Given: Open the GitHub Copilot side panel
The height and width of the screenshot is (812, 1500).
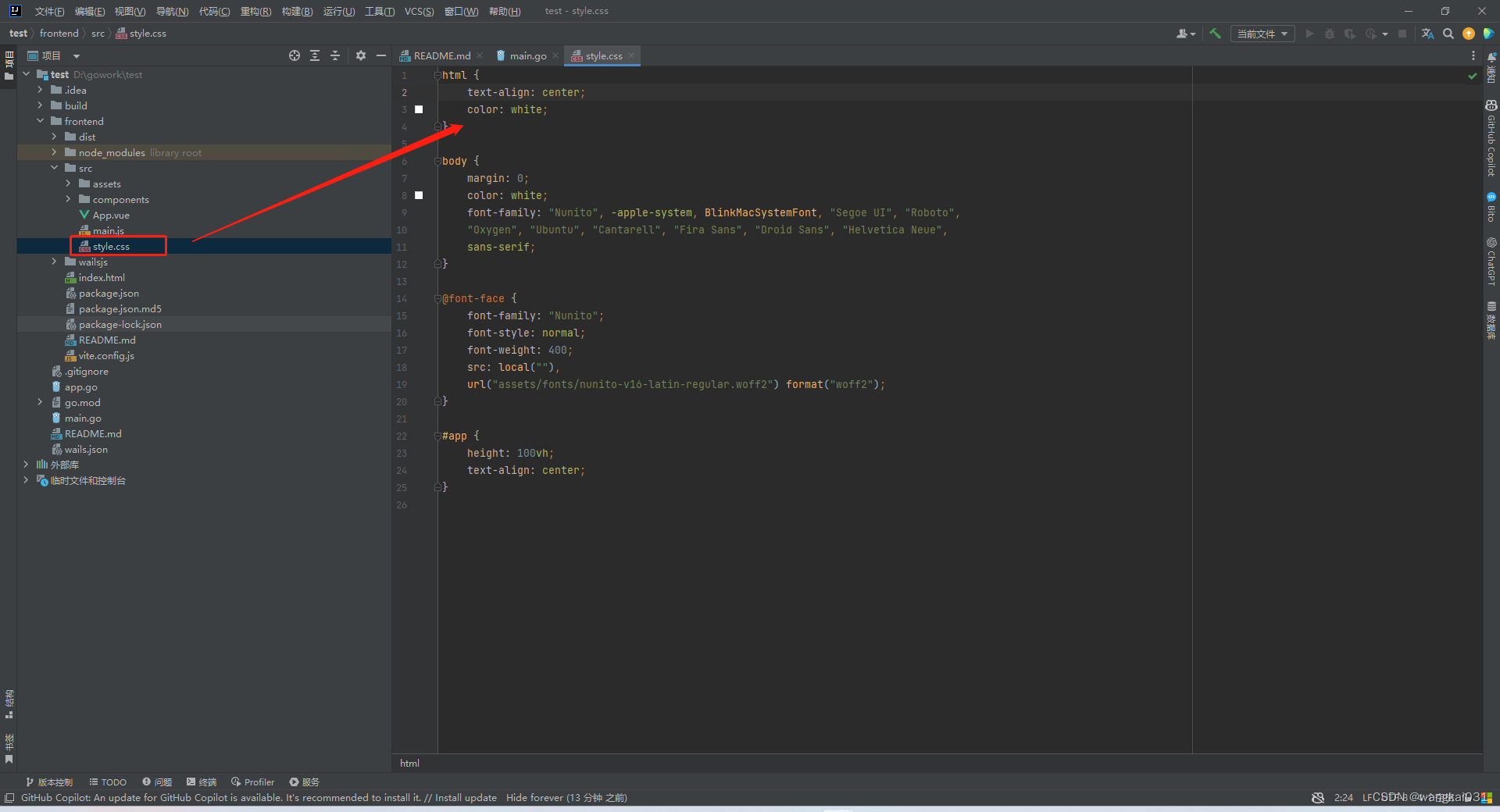Looking at the screenshot, I should (1491, 138).
